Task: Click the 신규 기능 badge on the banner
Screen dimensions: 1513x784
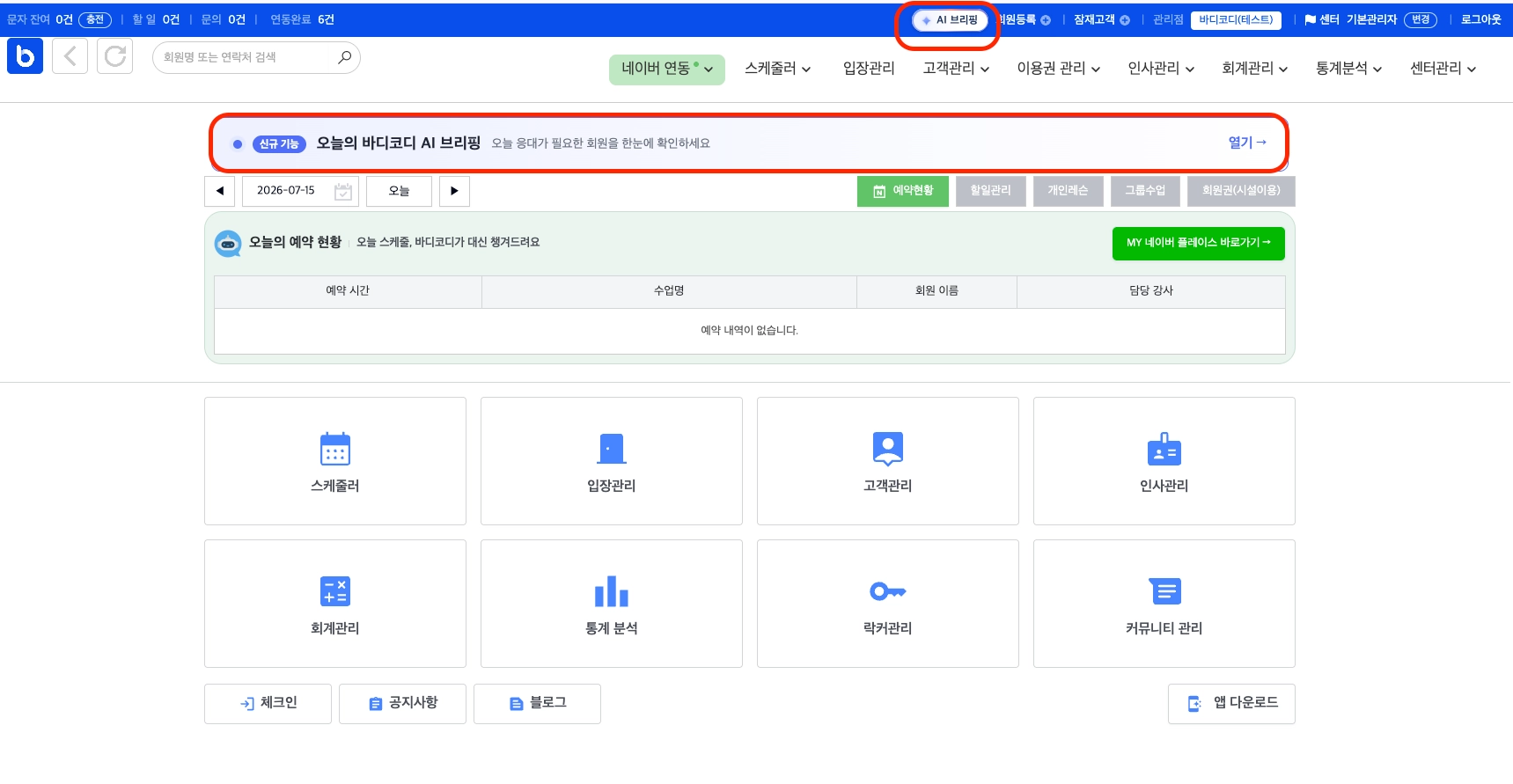Action: pos(279,143)
